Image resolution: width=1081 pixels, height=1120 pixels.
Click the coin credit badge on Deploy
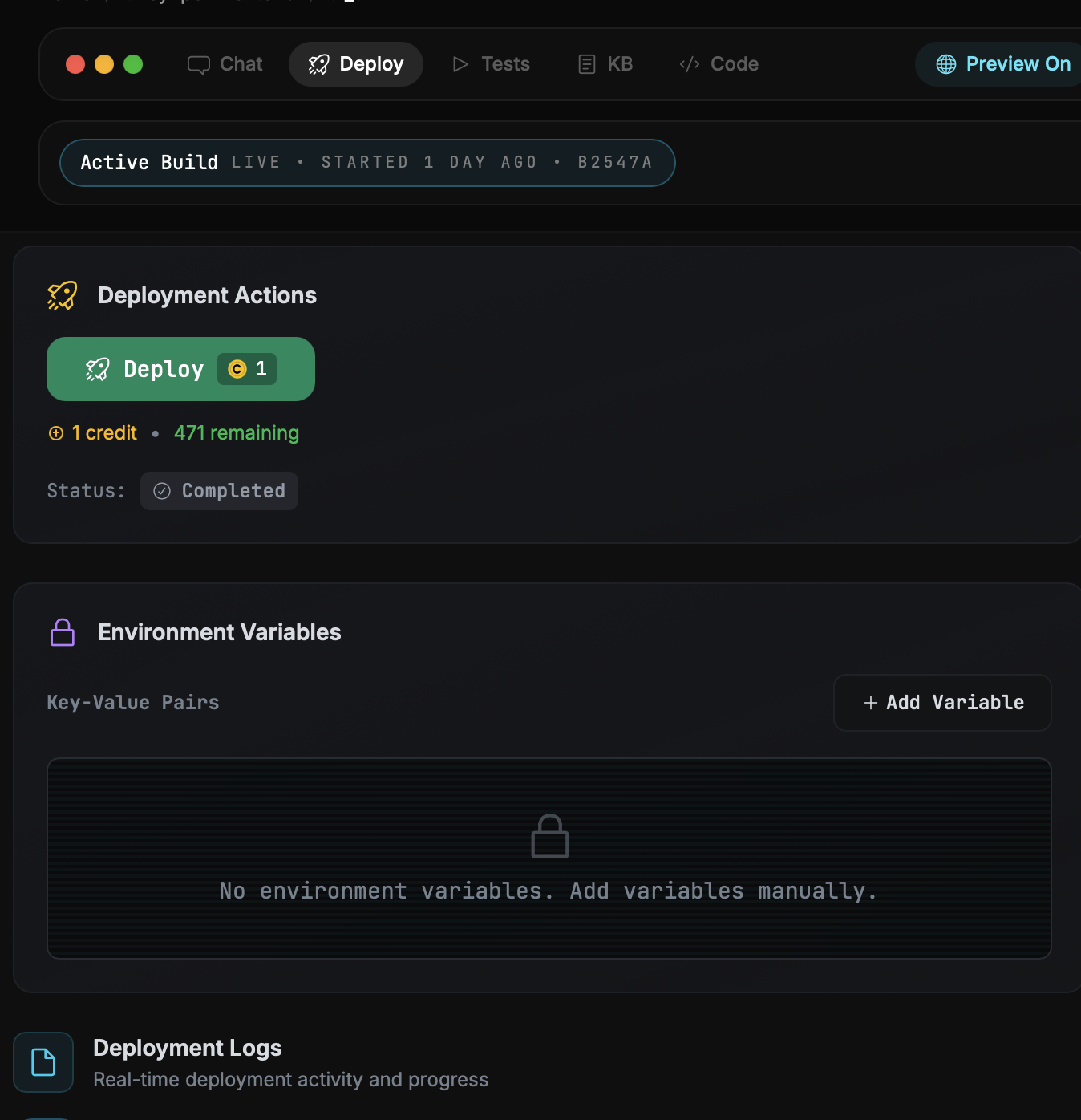point(247,369)
